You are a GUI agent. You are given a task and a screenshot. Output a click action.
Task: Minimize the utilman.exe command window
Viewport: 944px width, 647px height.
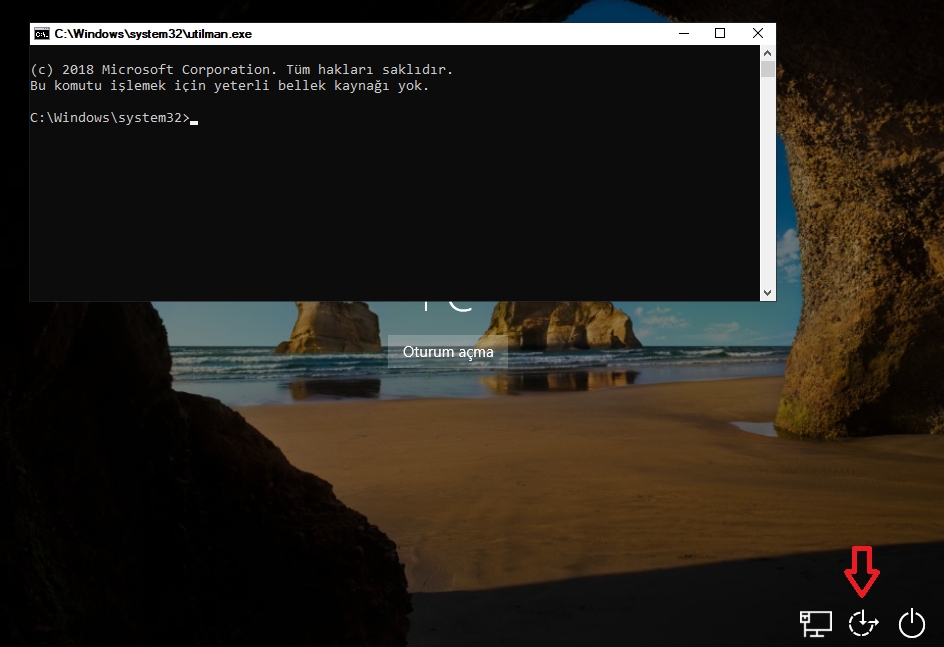(x=684, y=34)
